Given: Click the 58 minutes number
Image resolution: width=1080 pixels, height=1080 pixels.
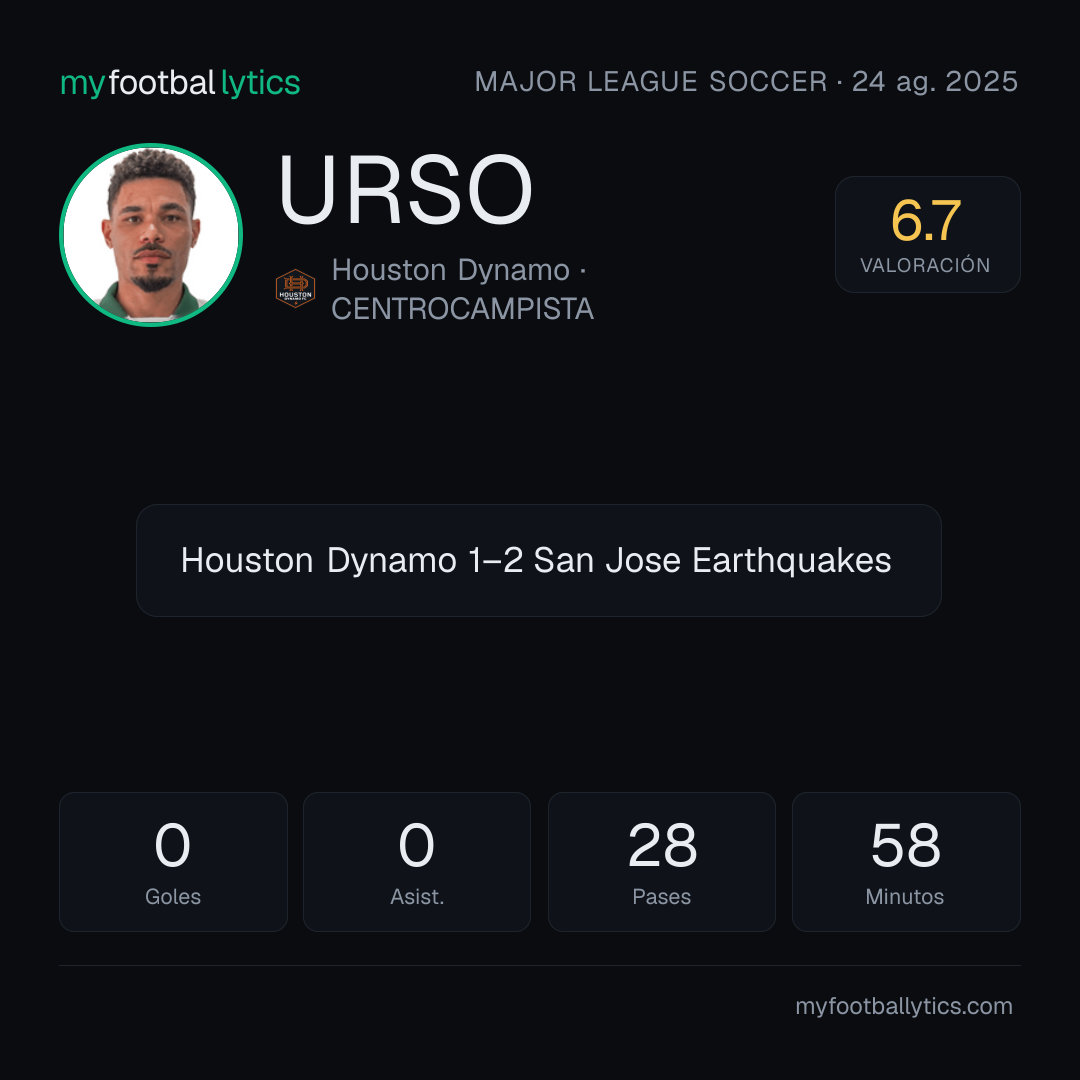Looking at the screenshot, I should tap(906, 845).
